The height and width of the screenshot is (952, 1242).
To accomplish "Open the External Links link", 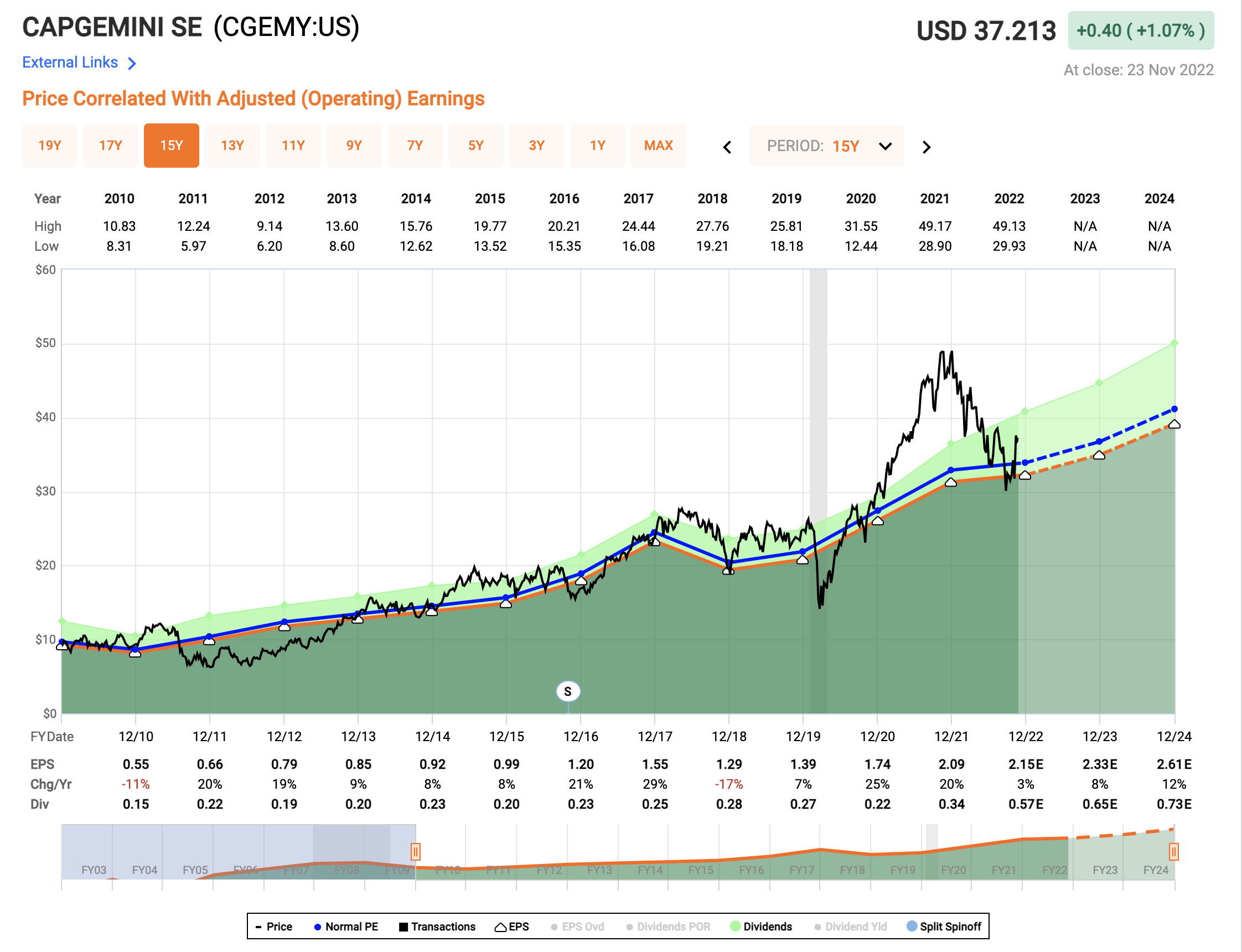I will pos(70,63).
